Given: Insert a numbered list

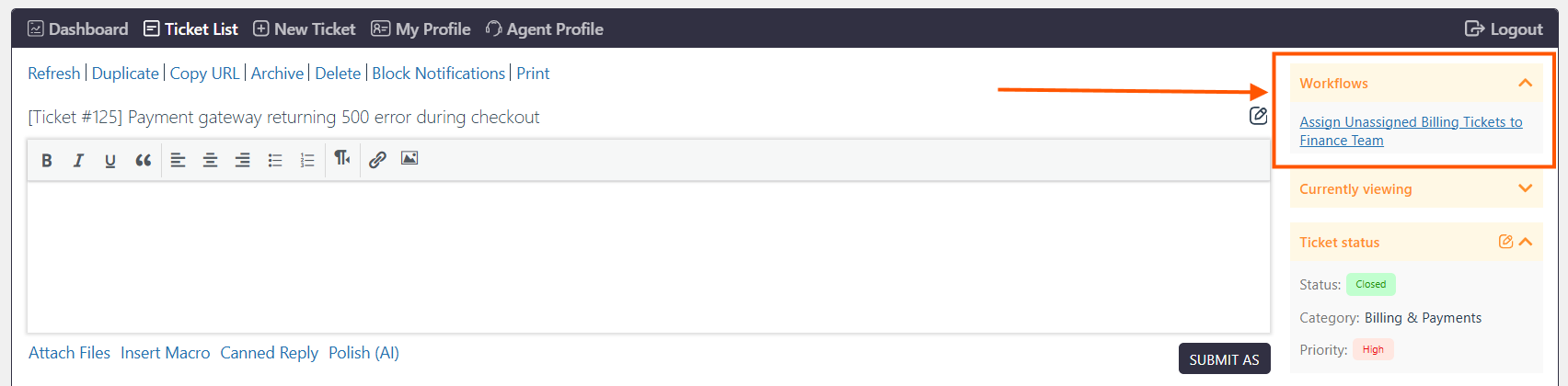Looking at the screenshot, I should 307,160.
